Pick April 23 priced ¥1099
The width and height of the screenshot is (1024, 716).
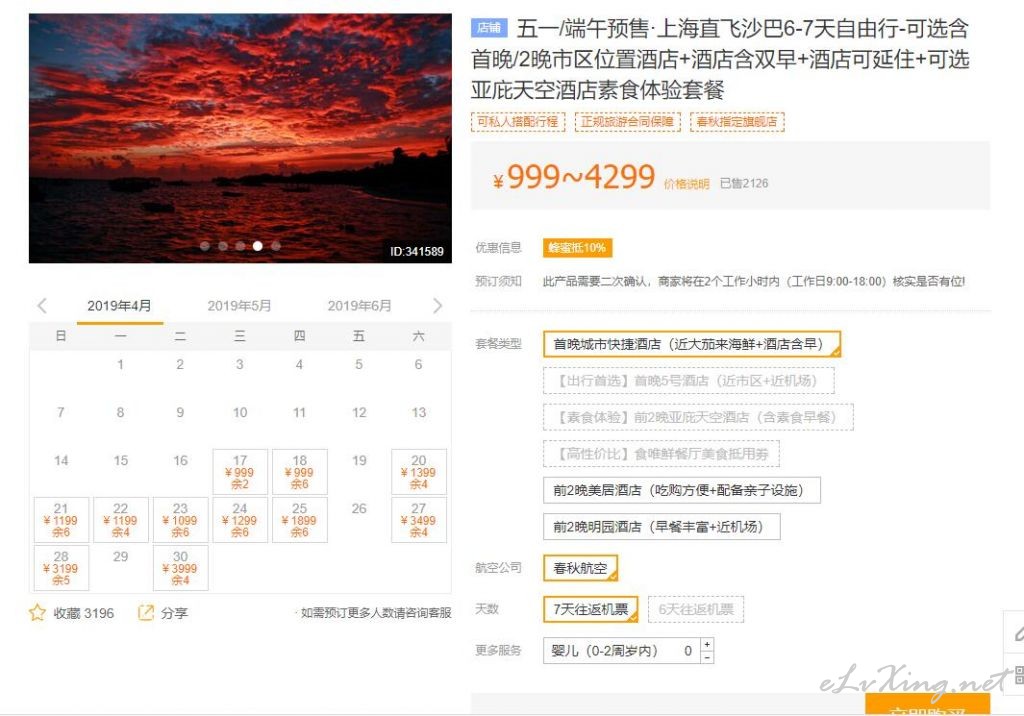180,520
